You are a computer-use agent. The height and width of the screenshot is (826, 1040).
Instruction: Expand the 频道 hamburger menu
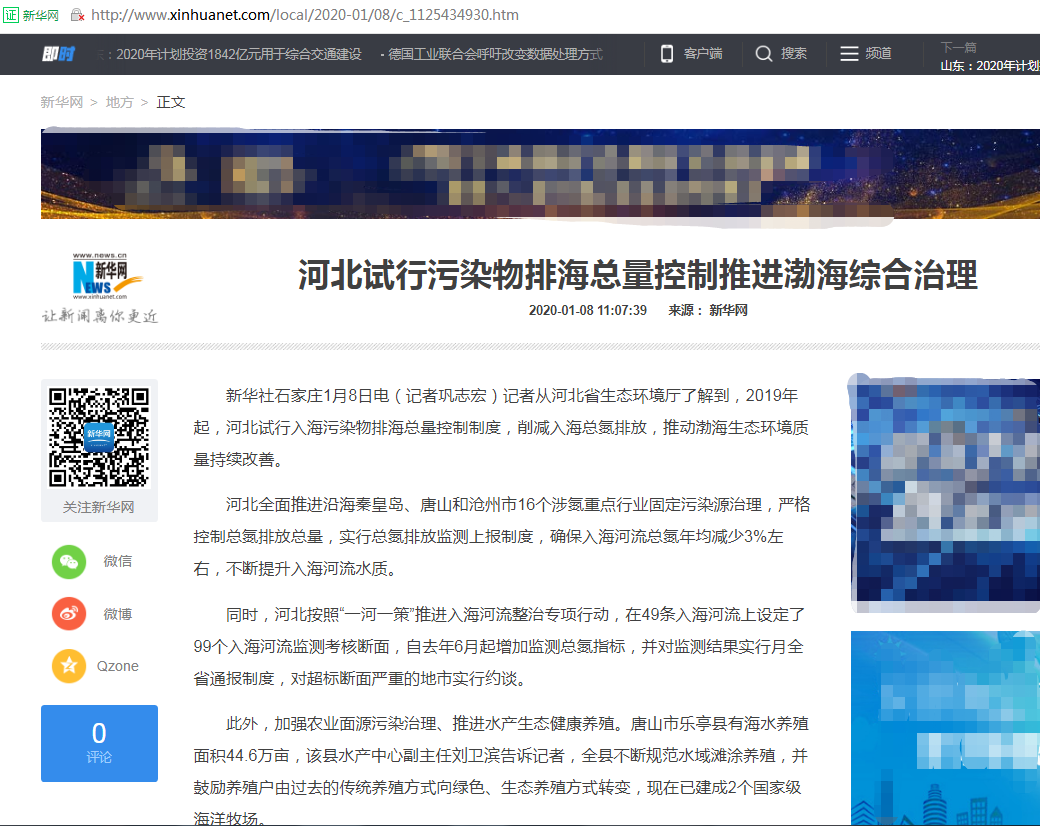pos(849,54)
